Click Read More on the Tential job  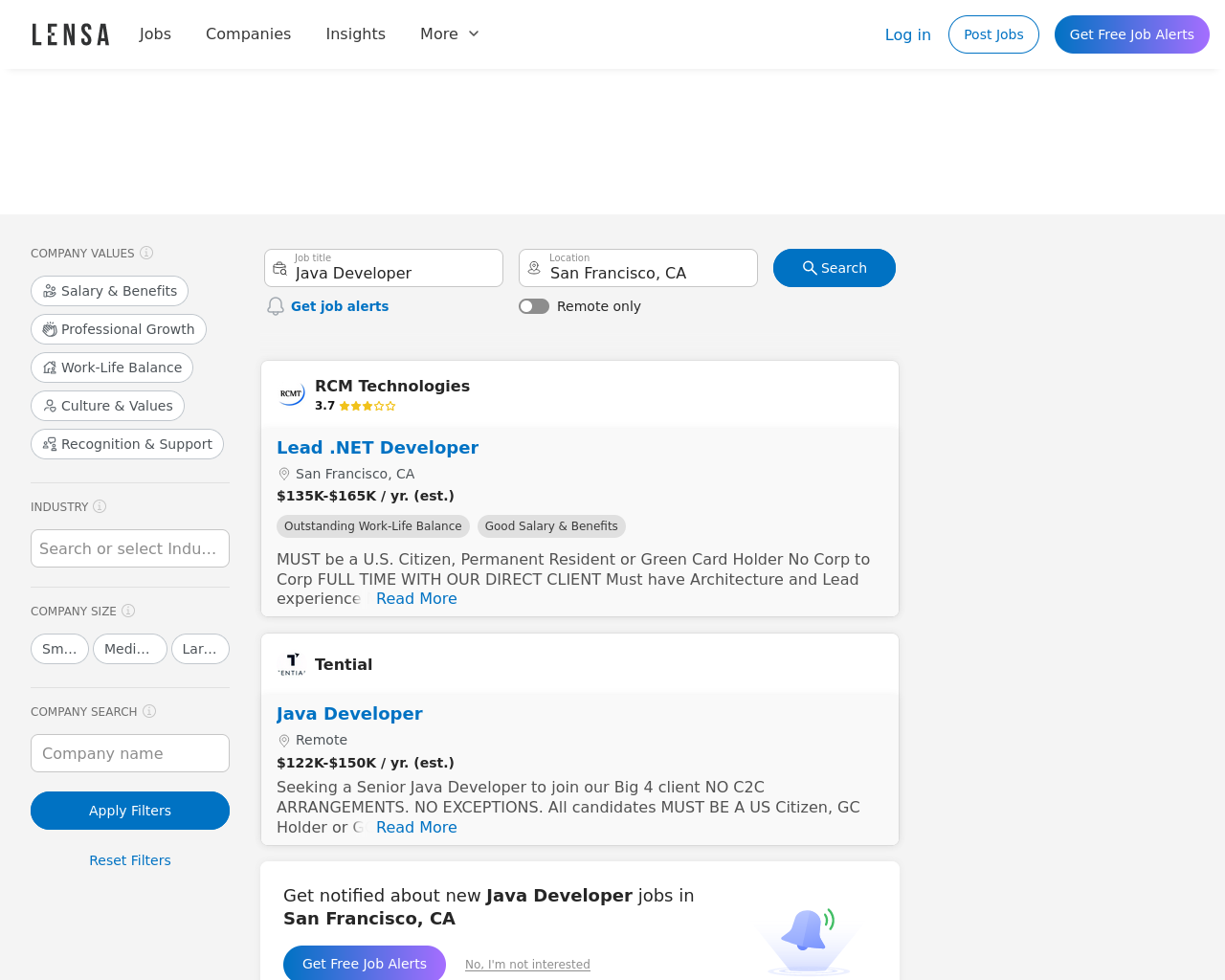click(x=416, y=827)
